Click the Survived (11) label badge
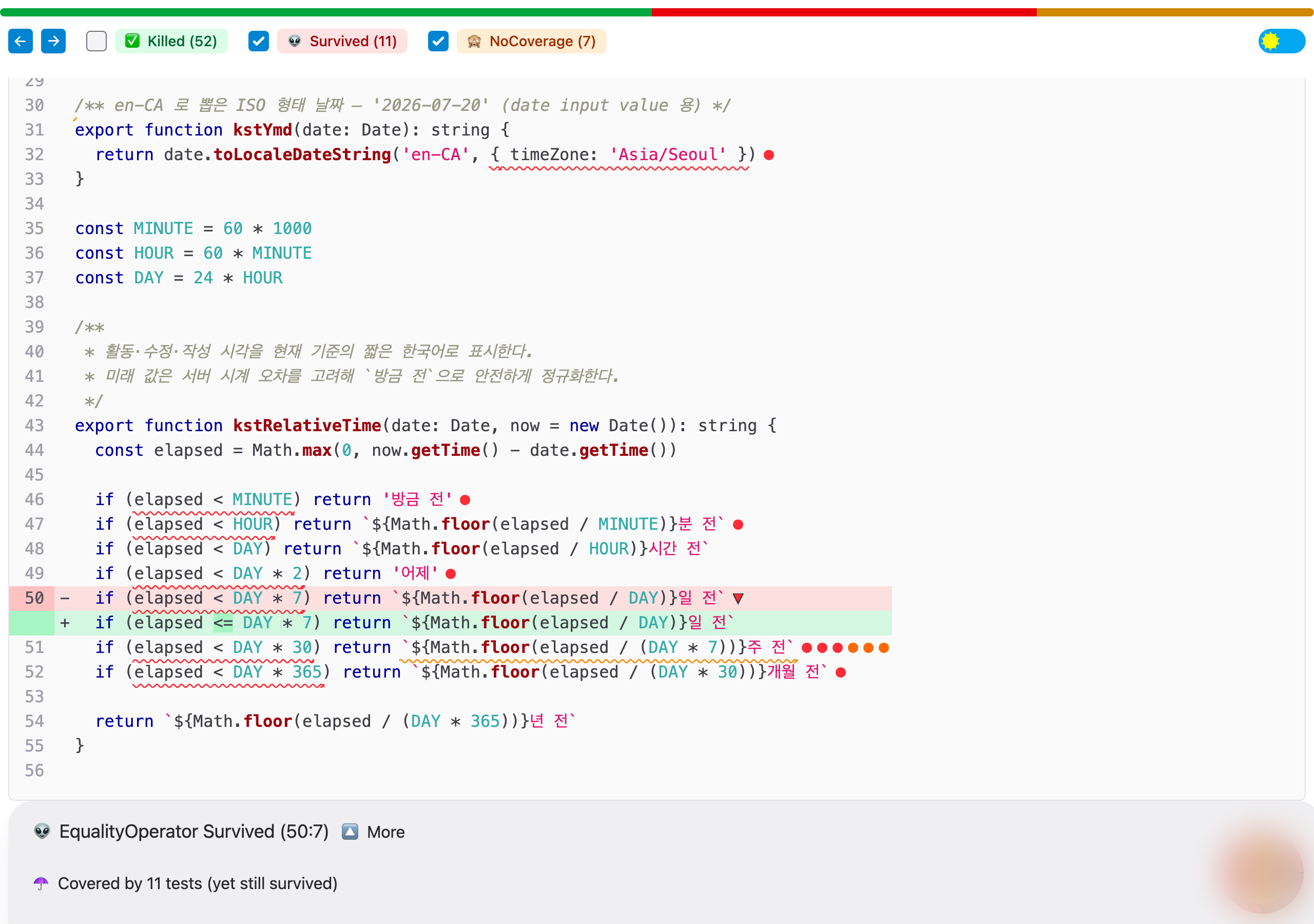Image resolution: width=1314 pixels, height=924 pixels. coord(342,41)
